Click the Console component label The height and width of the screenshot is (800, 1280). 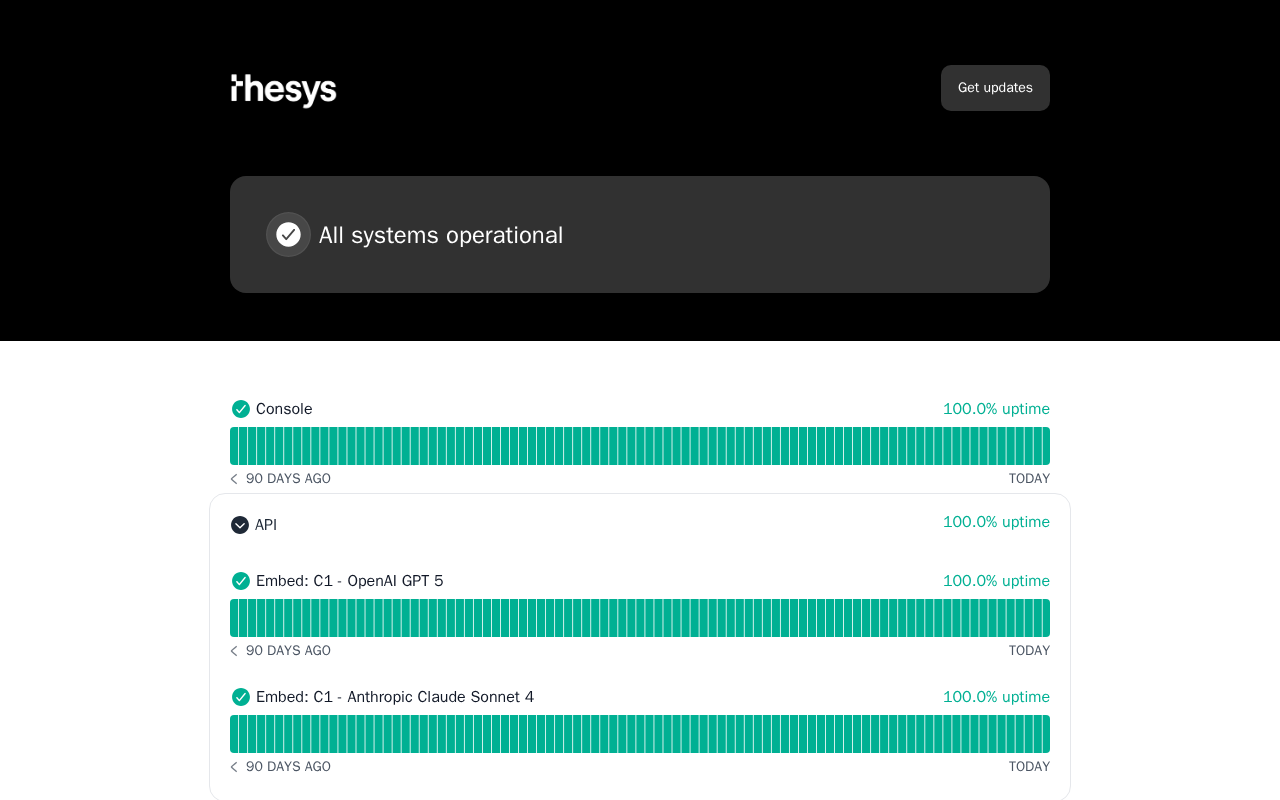284,409
